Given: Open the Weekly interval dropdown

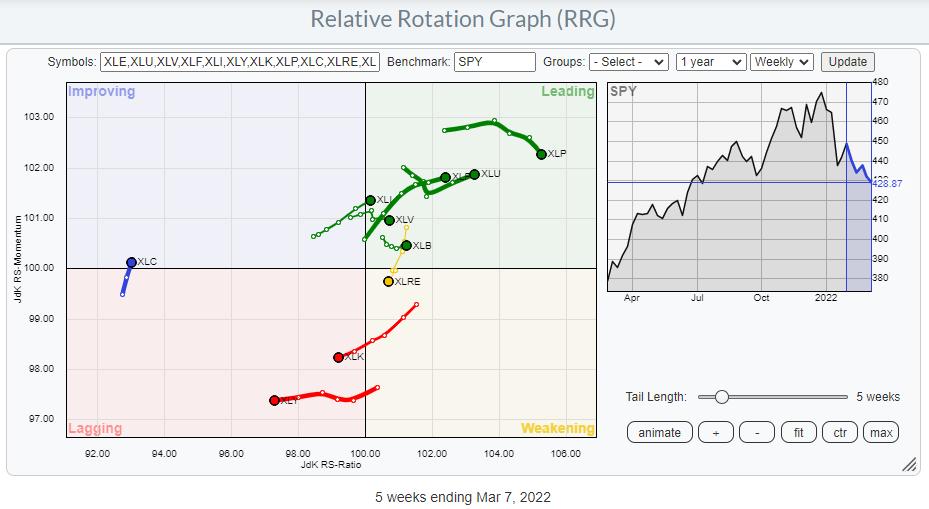Looking at the screenshot, I should click(x=782, y=62).
